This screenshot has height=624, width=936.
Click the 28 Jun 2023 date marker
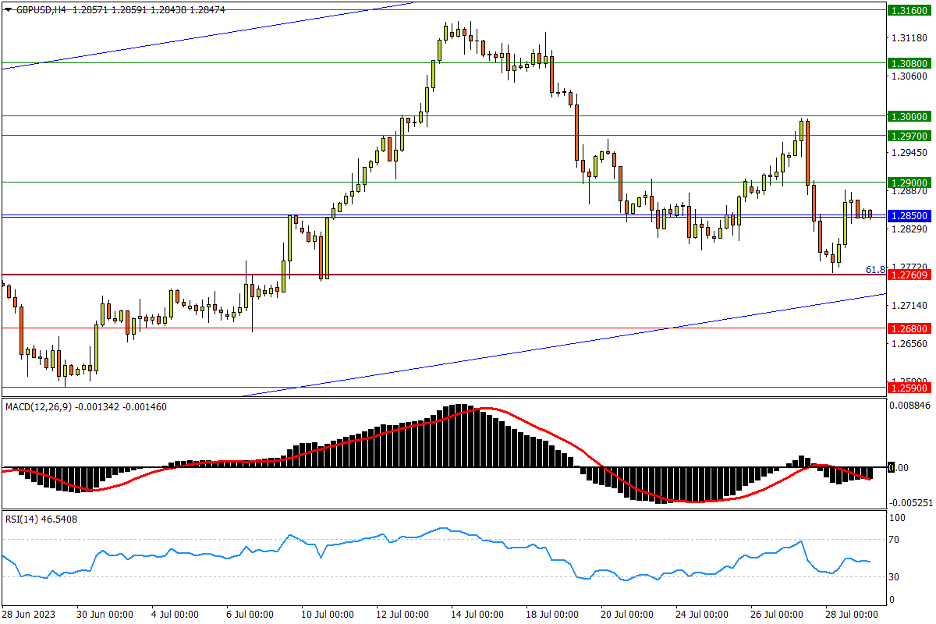(30, 613)
